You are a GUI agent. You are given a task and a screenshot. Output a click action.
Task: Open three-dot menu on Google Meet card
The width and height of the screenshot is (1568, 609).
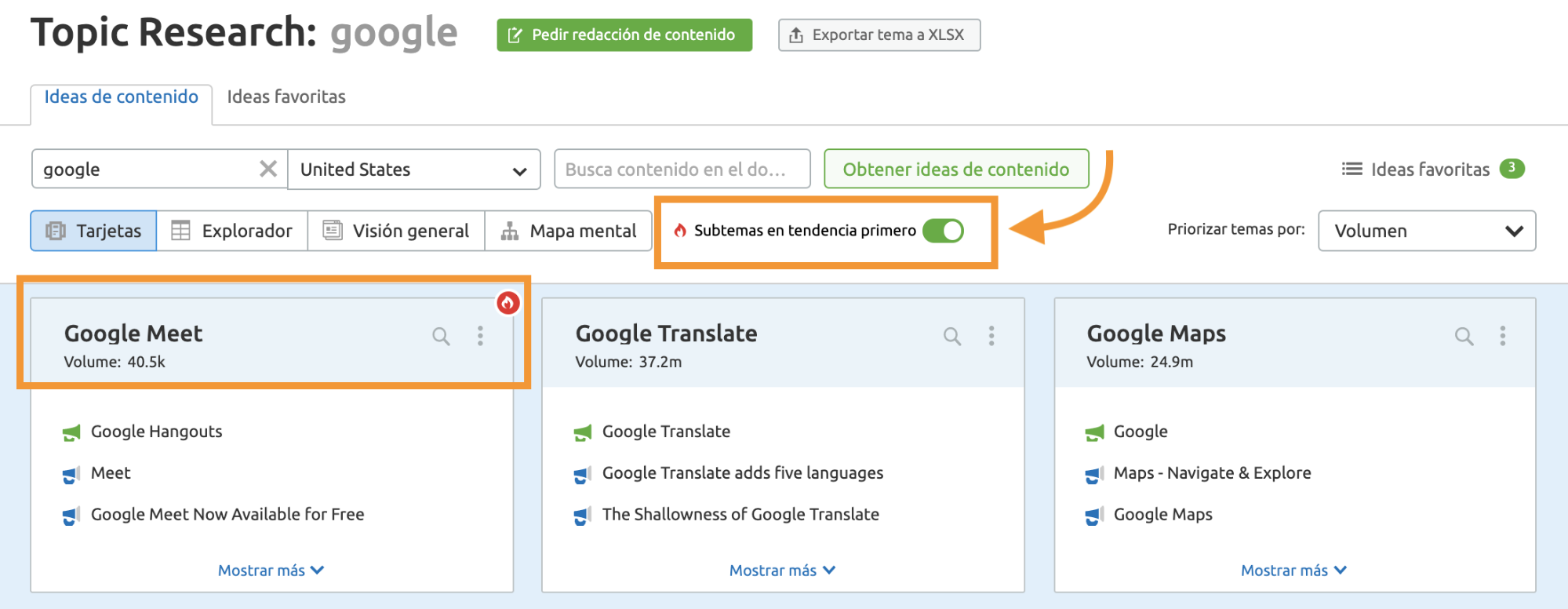pyautogui.click(x=480, y=336)
